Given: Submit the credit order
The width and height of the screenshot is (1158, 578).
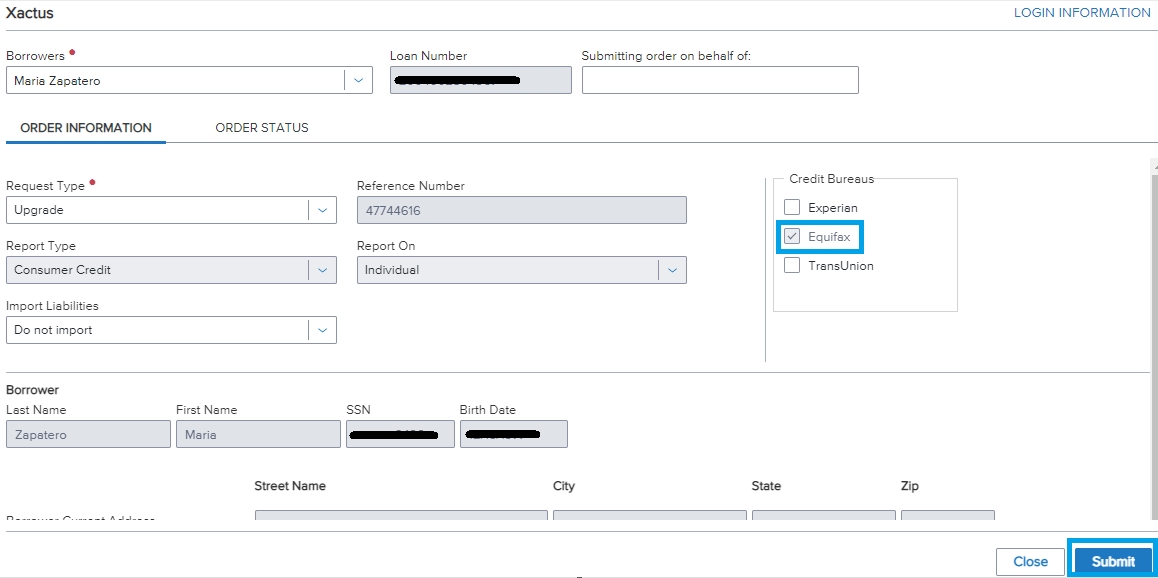Looking at the screenshot, I should pyautogui.click(x=1112, y=561).
